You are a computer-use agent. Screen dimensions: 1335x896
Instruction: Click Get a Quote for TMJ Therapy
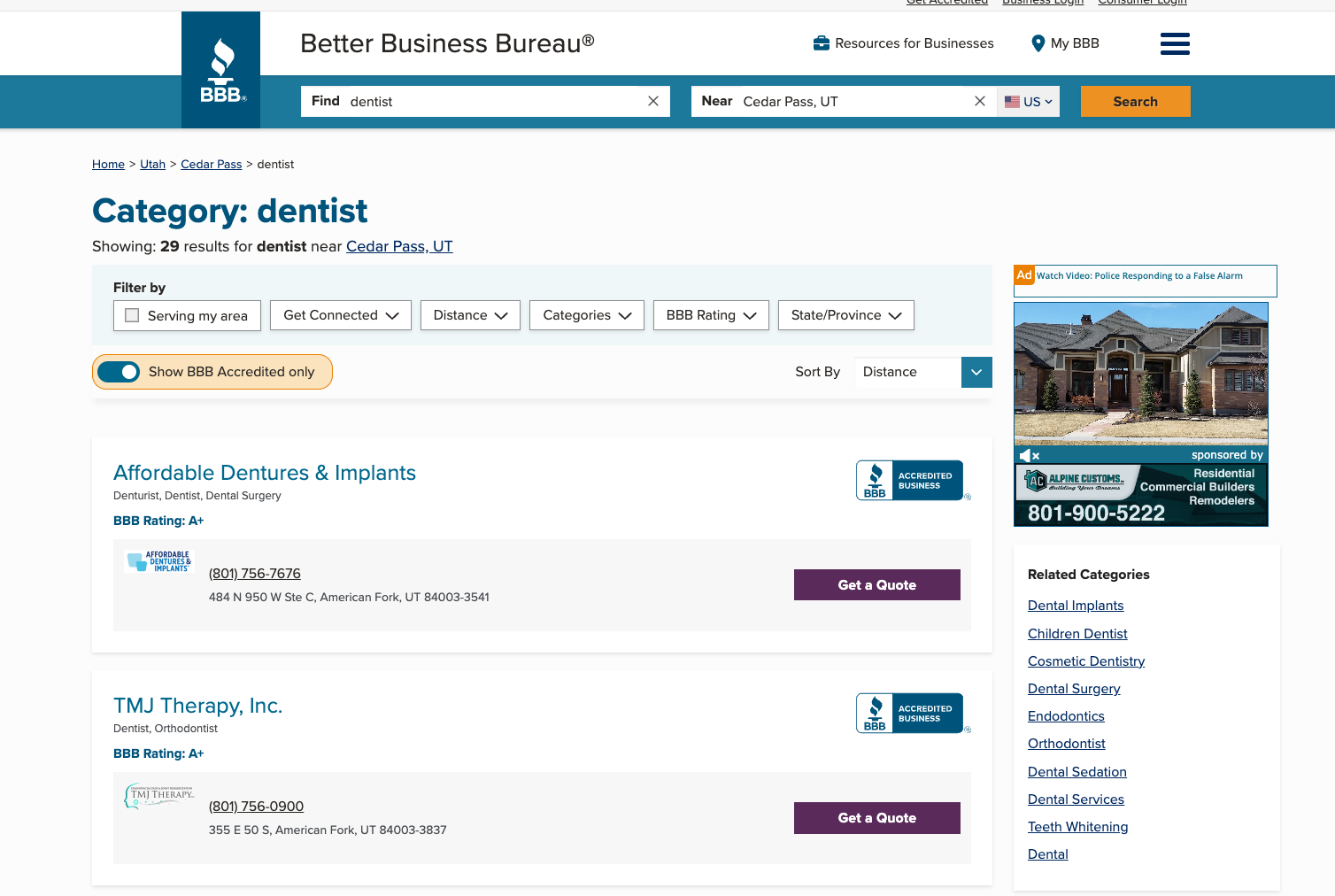[876, 817]
